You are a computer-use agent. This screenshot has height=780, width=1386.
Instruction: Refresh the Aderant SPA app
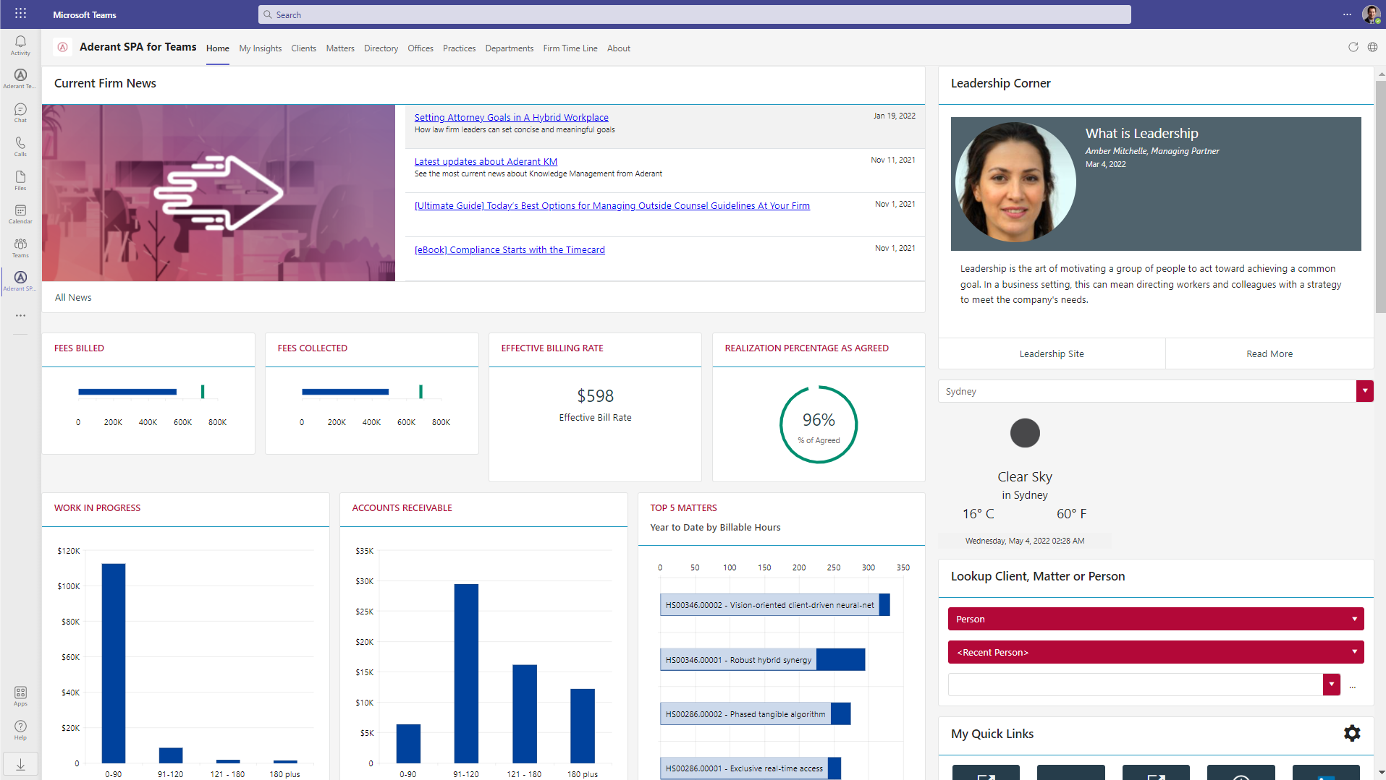1353,46
